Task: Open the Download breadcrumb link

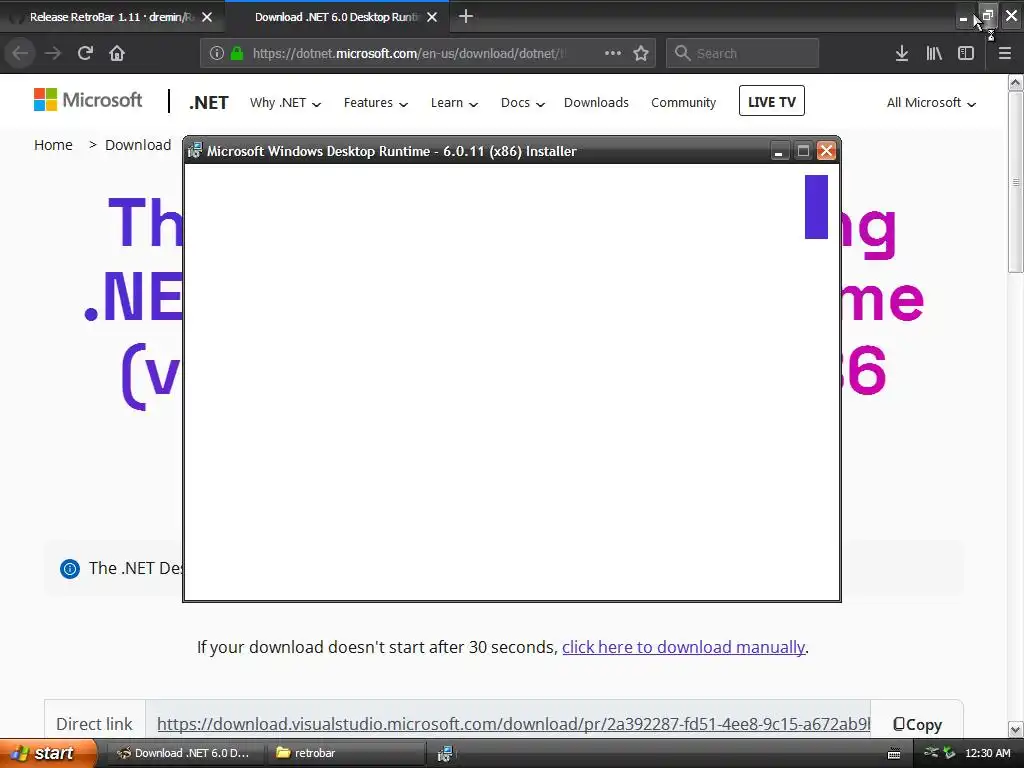Action: [x=138, y=145]
